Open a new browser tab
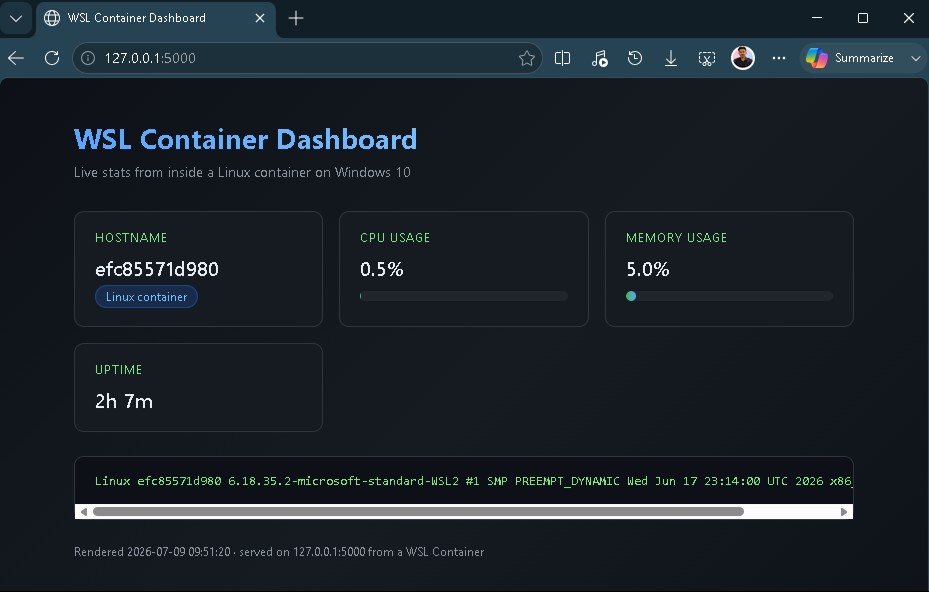This screenshot has width=929, height=592. click(296, 18)
